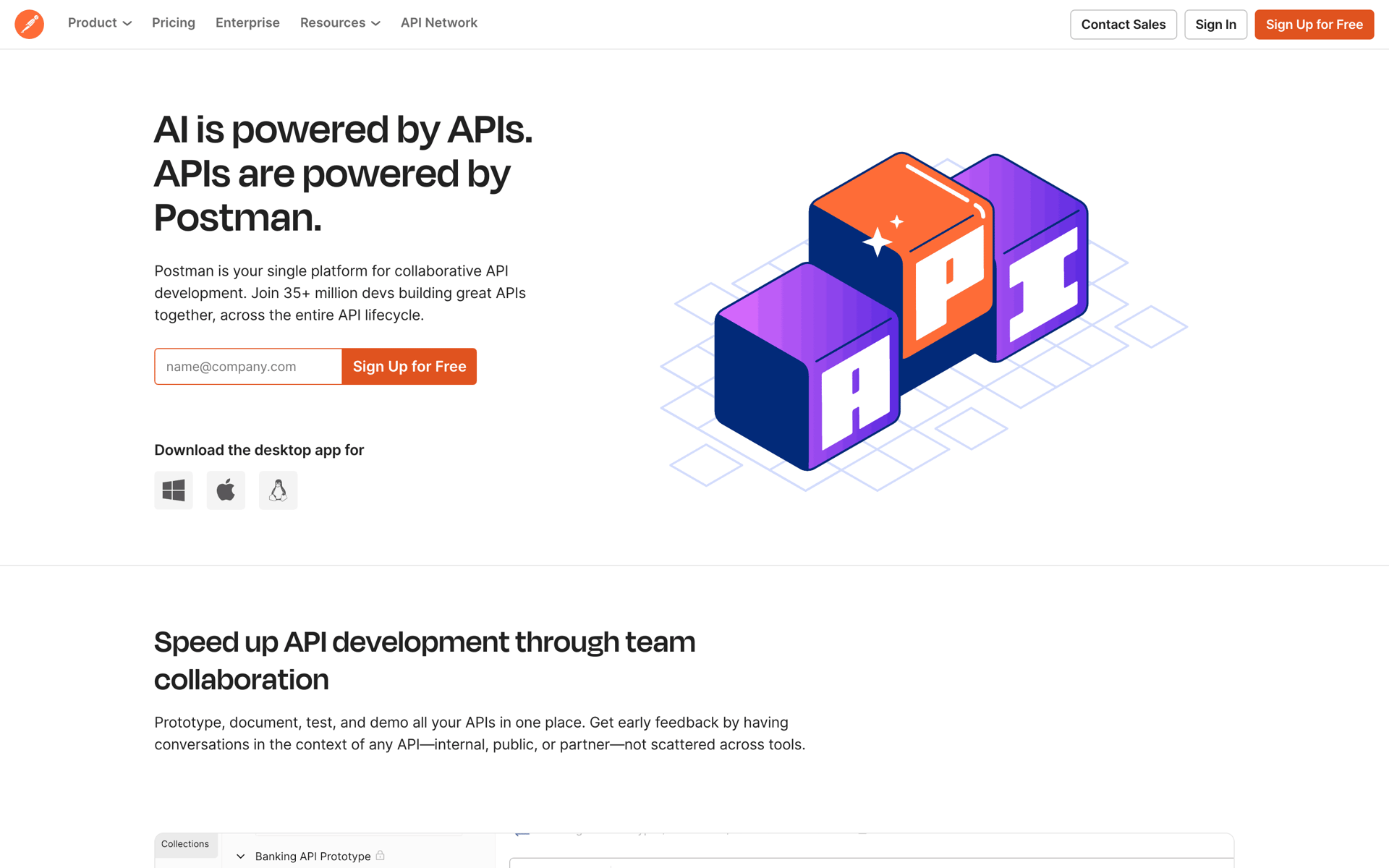Select the Banking API Prototype collection name

click(x=313, y=856)
